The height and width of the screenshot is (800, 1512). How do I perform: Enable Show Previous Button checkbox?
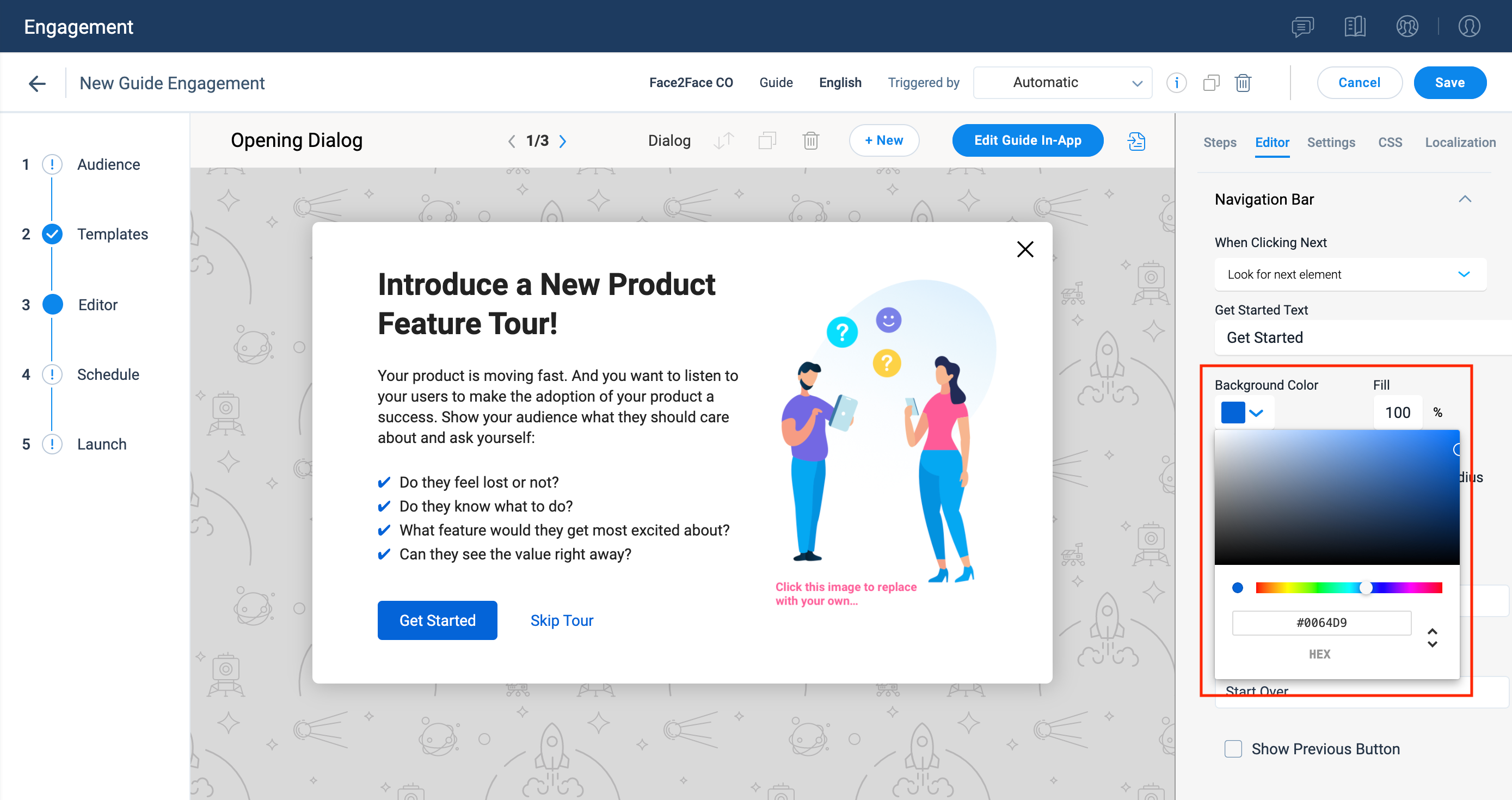pos(1233,749)
